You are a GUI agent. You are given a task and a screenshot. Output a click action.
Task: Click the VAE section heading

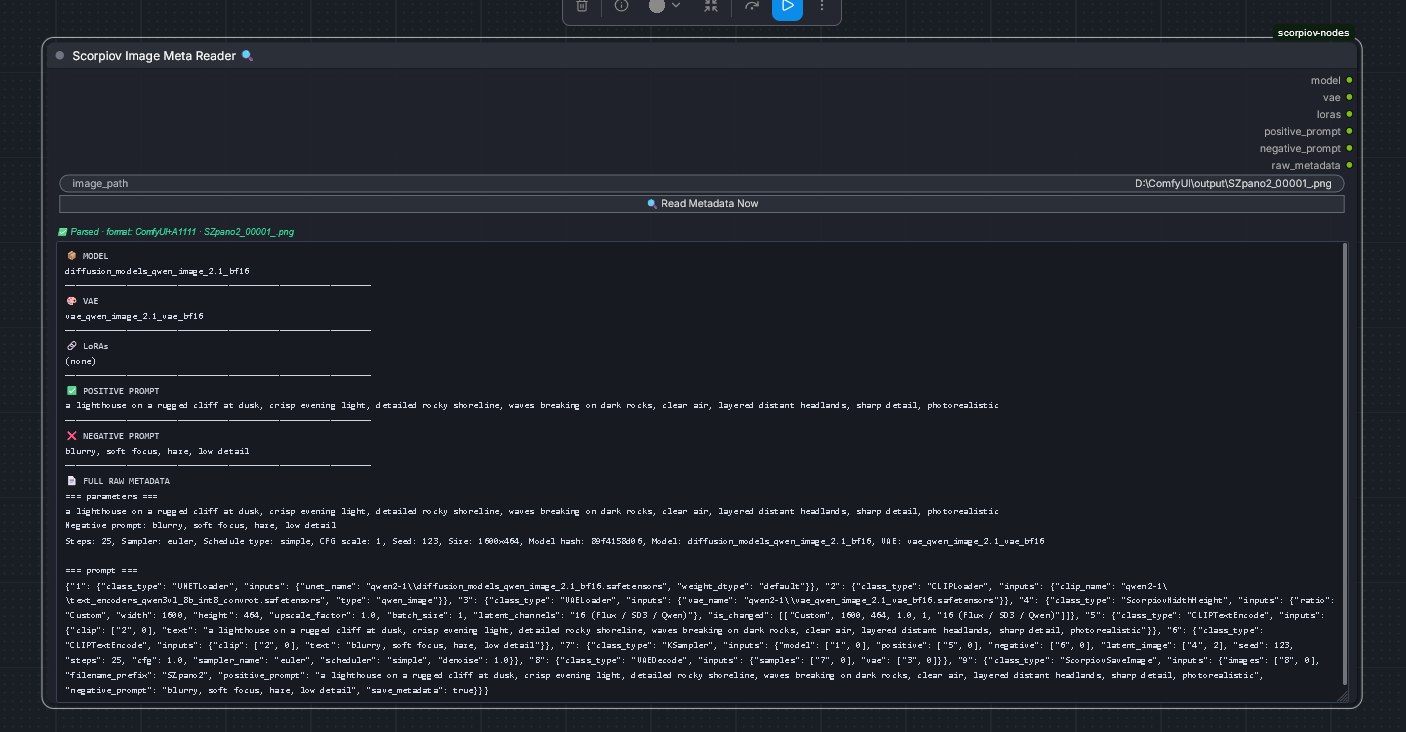coord(82,301)
